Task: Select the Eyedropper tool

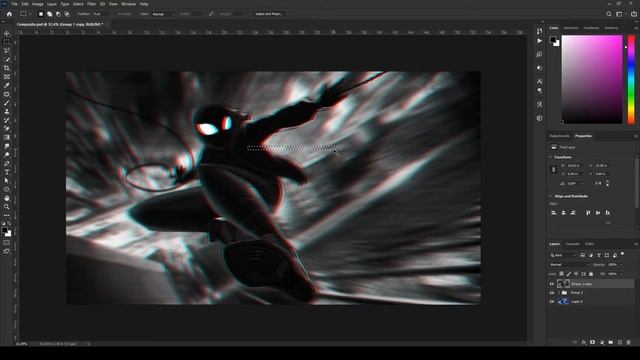Action: (7, 85)
